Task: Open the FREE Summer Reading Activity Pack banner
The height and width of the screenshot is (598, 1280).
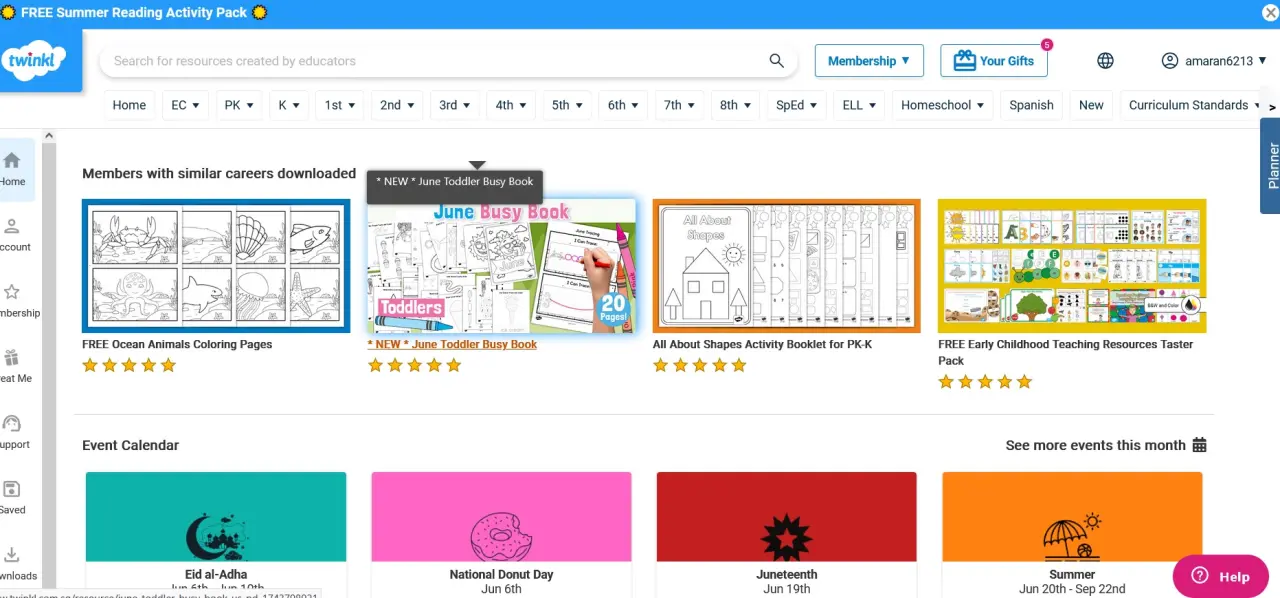Action: pyautogui.click(x=134, y=13)
